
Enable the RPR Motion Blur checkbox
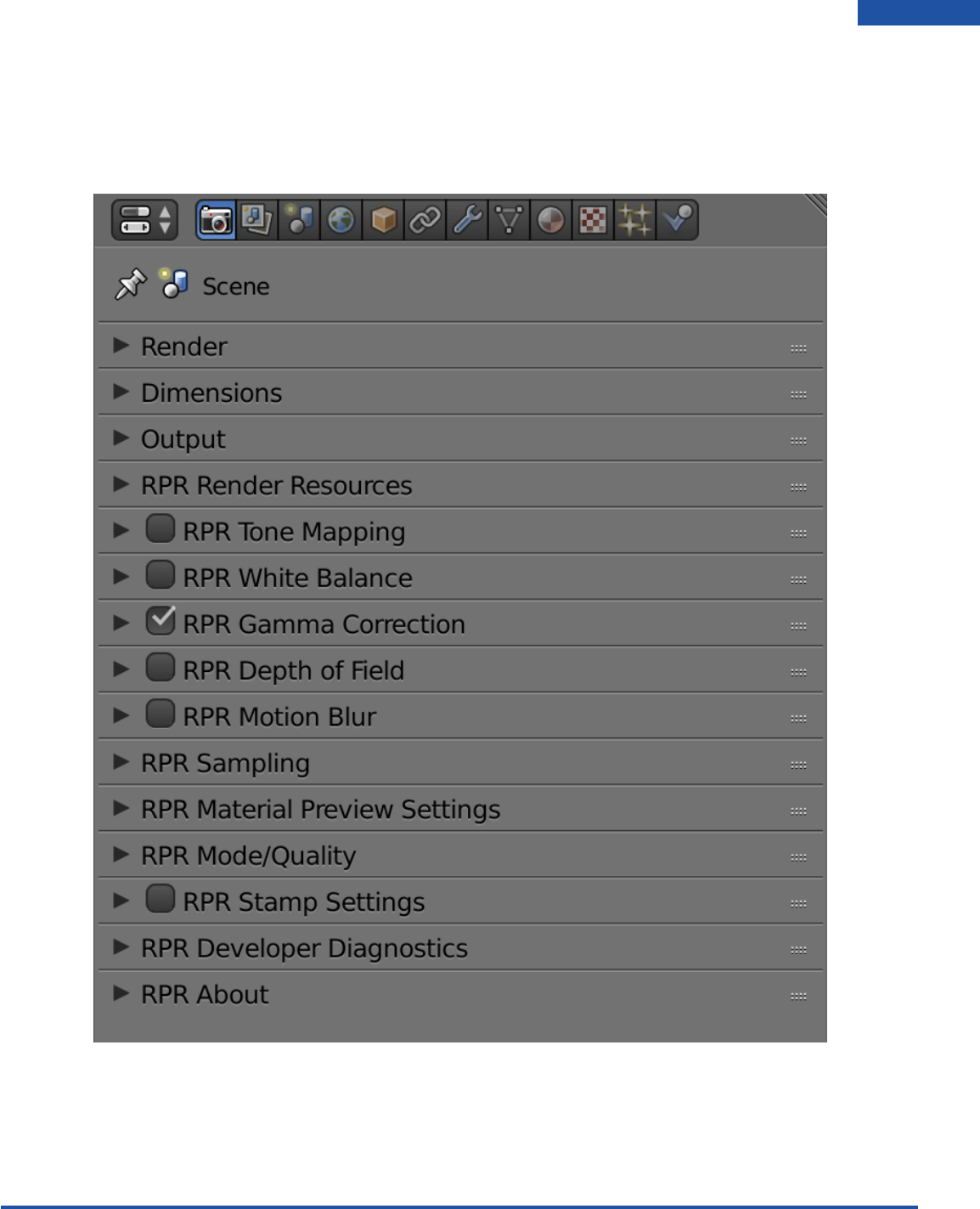point(161,714)
